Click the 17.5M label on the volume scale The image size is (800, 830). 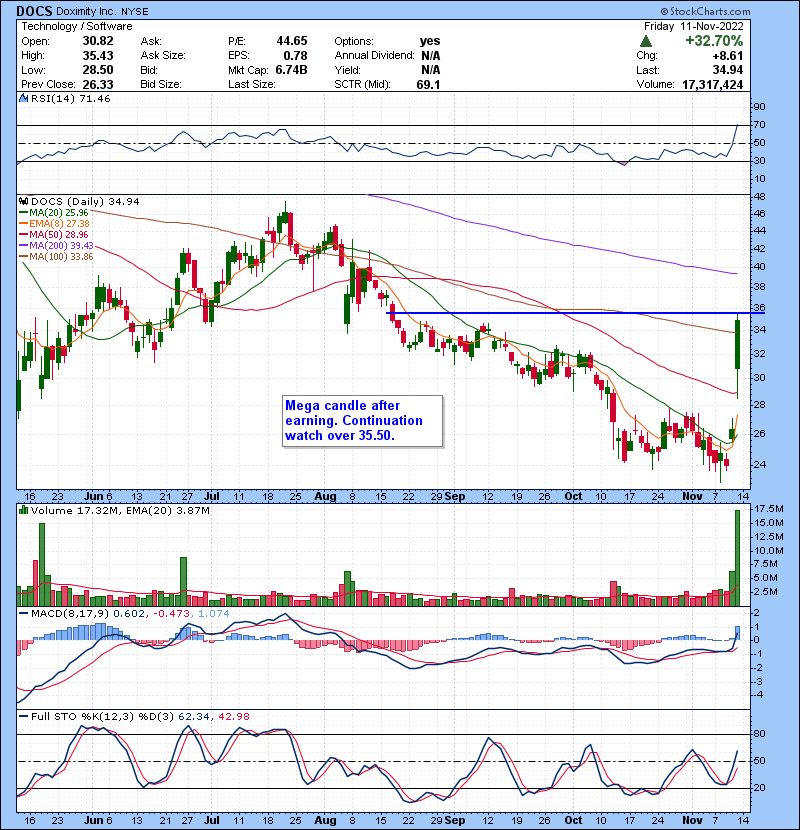tap(769, 509)
